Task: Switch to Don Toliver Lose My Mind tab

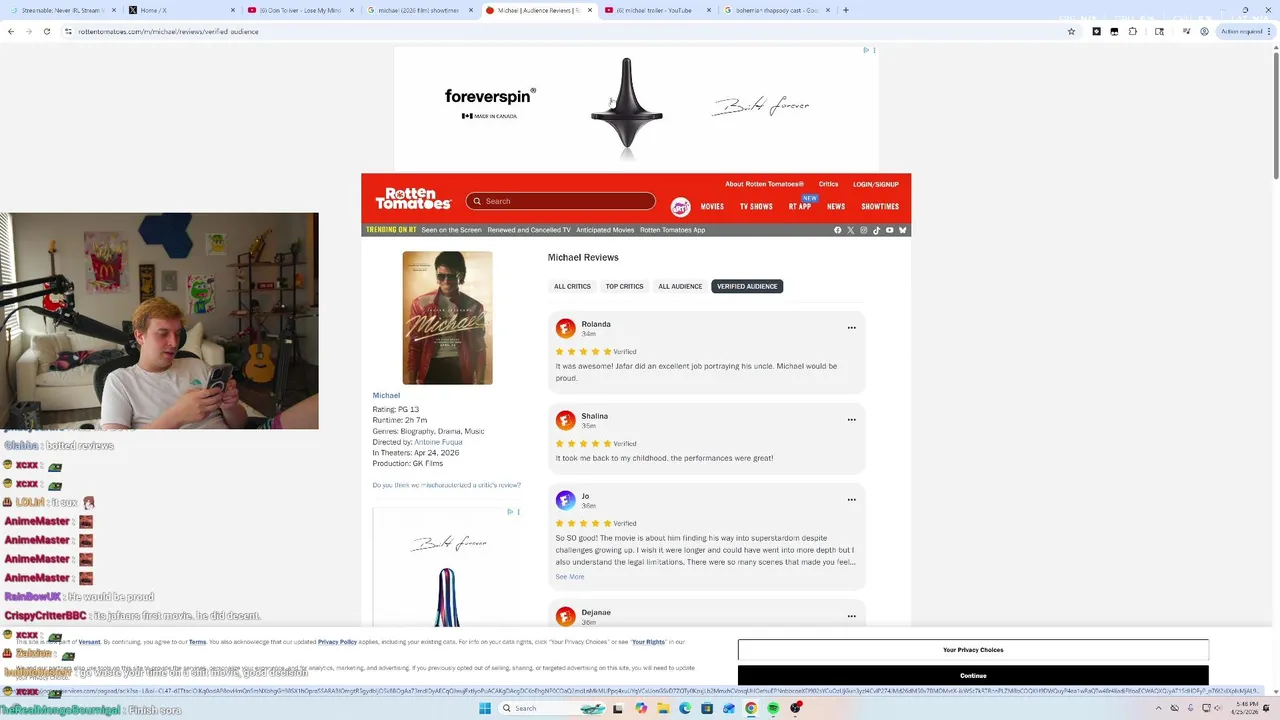Action: click(300, 10)
